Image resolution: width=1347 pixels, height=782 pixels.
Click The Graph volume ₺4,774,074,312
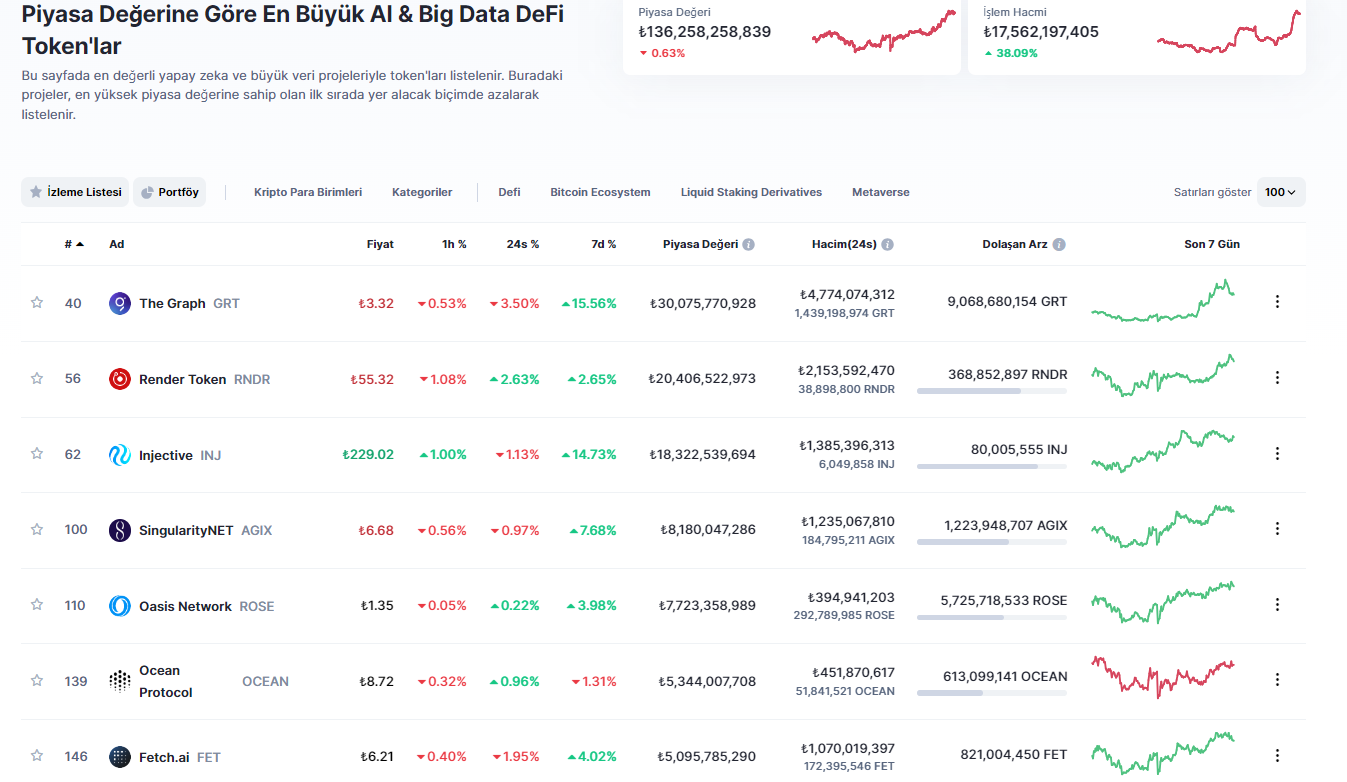[847, 294]
